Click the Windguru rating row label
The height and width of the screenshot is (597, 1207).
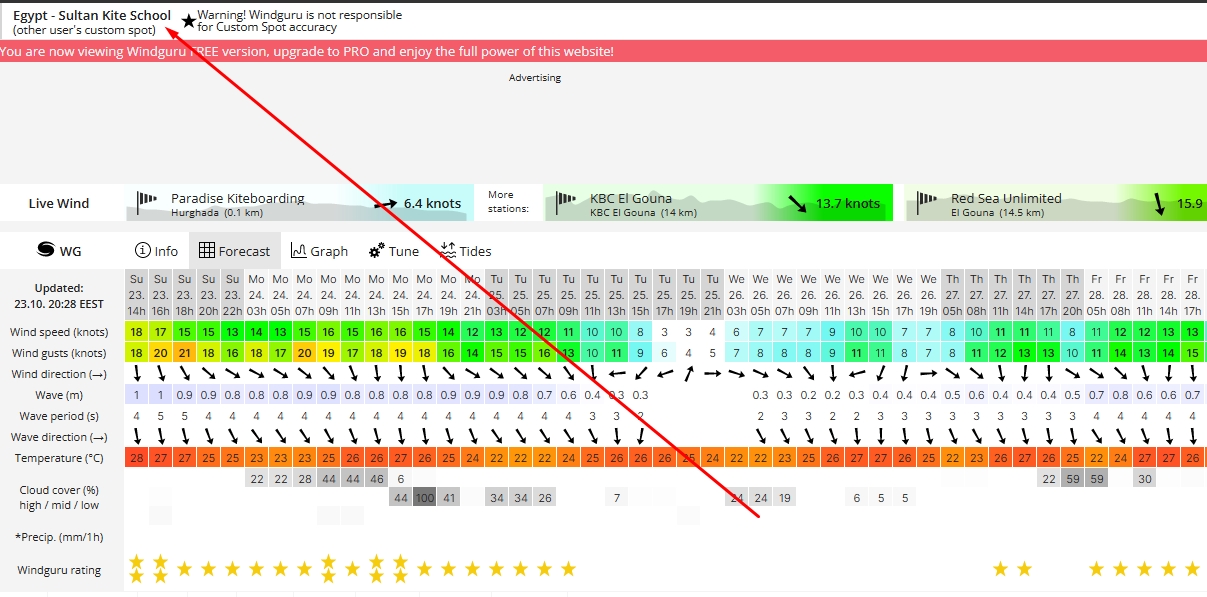tap(59, 570)
